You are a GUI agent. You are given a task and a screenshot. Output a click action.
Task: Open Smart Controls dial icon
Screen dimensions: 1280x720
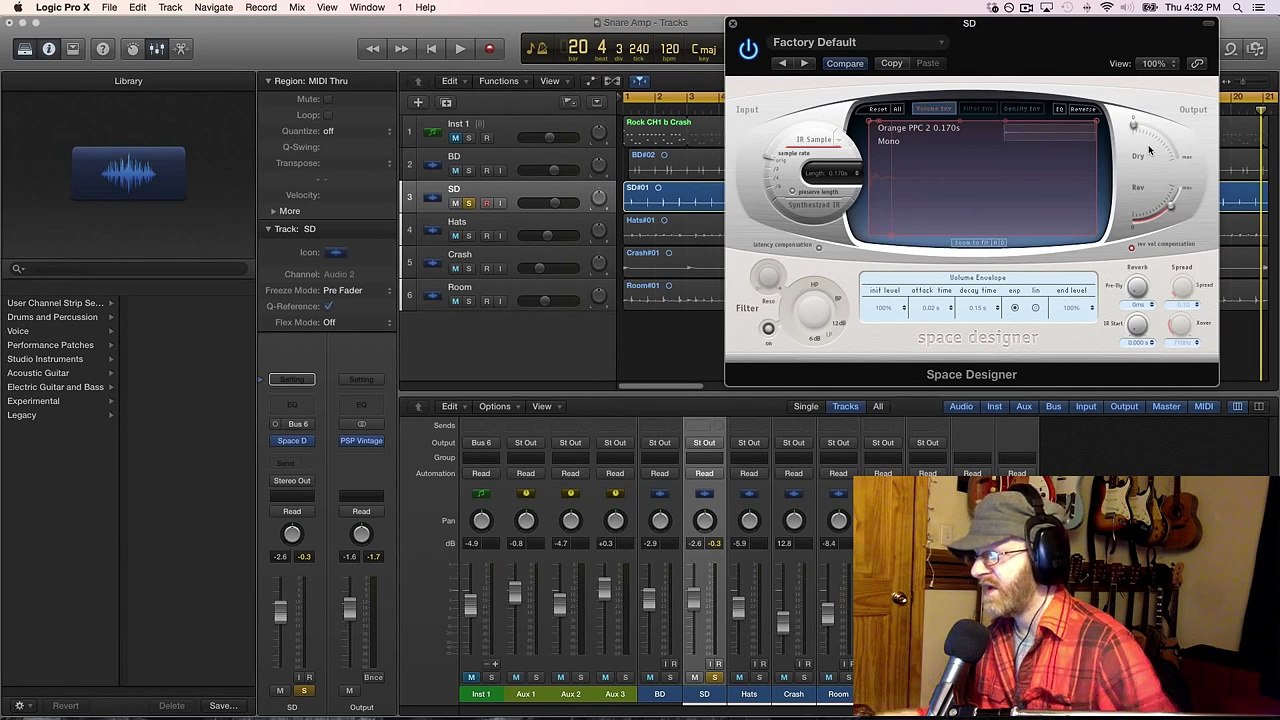[133, 49]
